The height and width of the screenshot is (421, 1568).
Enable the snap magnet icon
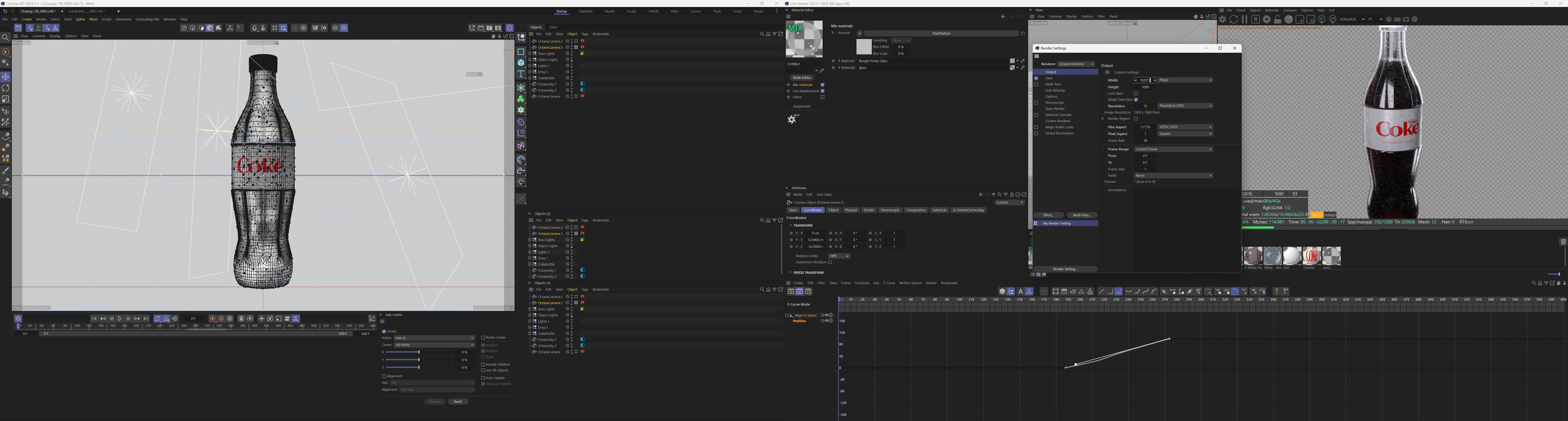(x=254, y=28)
